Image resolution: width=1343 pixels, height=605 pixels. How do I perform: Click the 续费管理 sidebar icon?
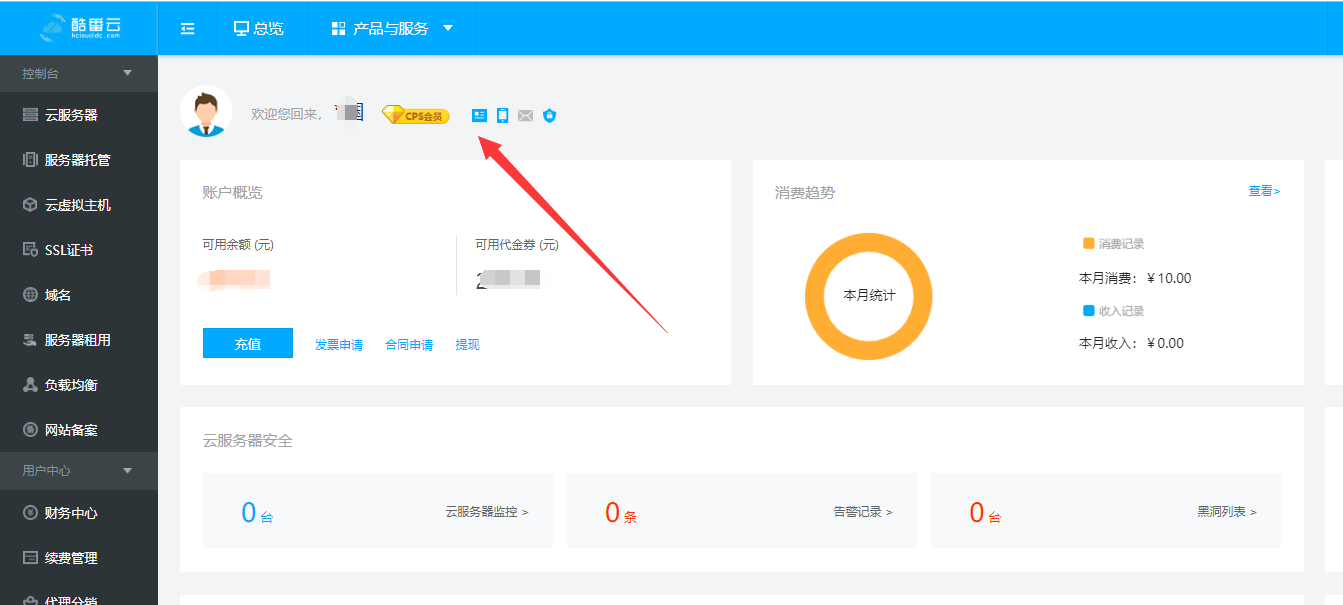pos(30,558)
